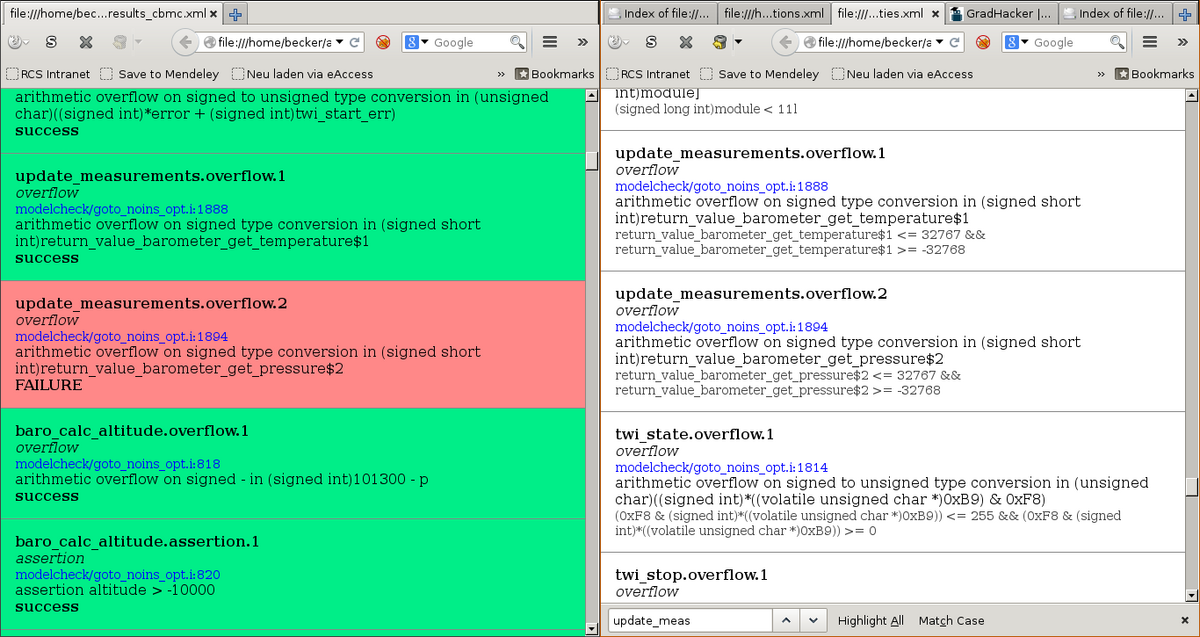Viewport: 1200px width, 637px height.
Task: Open a new tab in the left browser
Action: click(x=235, y=13)
